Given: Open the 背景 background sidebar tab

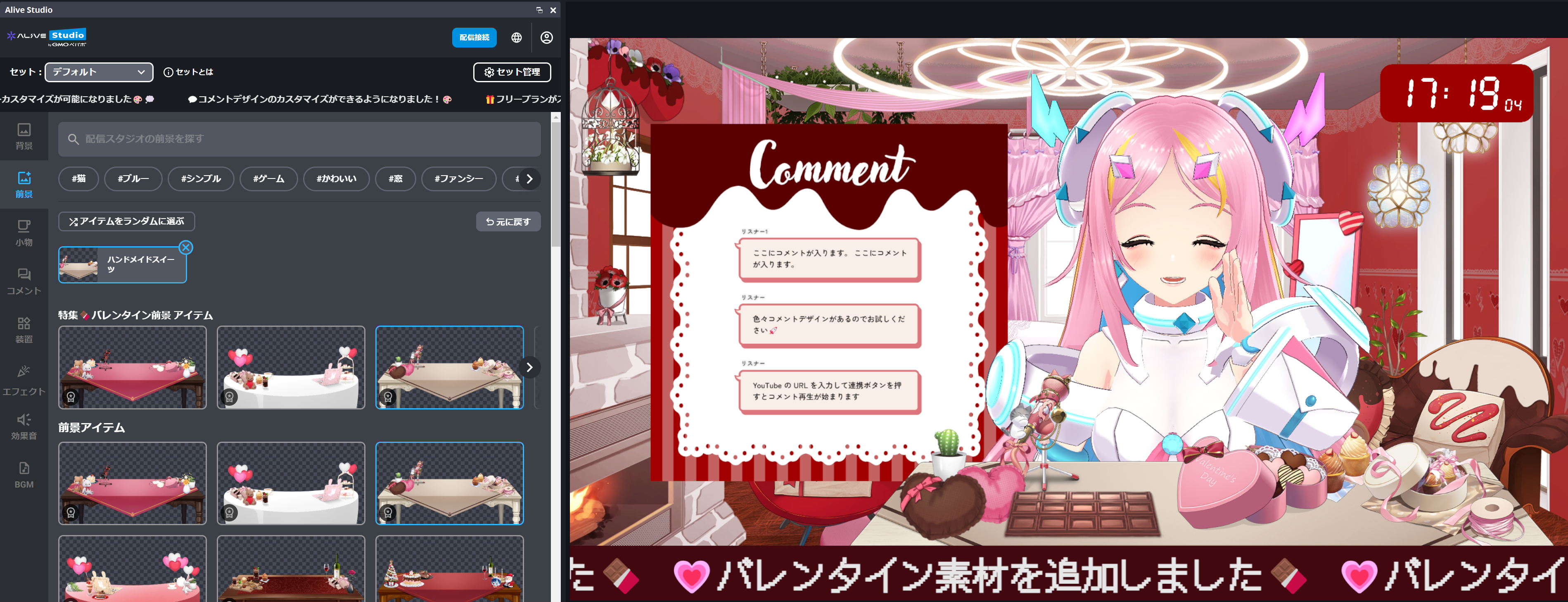Looking at the screenshot, I should tap(24, 136).
